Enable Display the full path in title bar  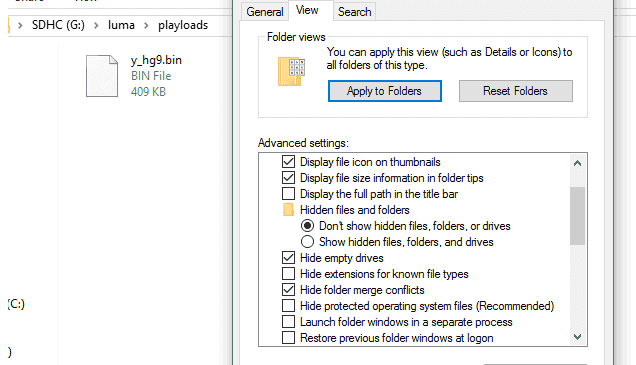(x=288, y=194)
